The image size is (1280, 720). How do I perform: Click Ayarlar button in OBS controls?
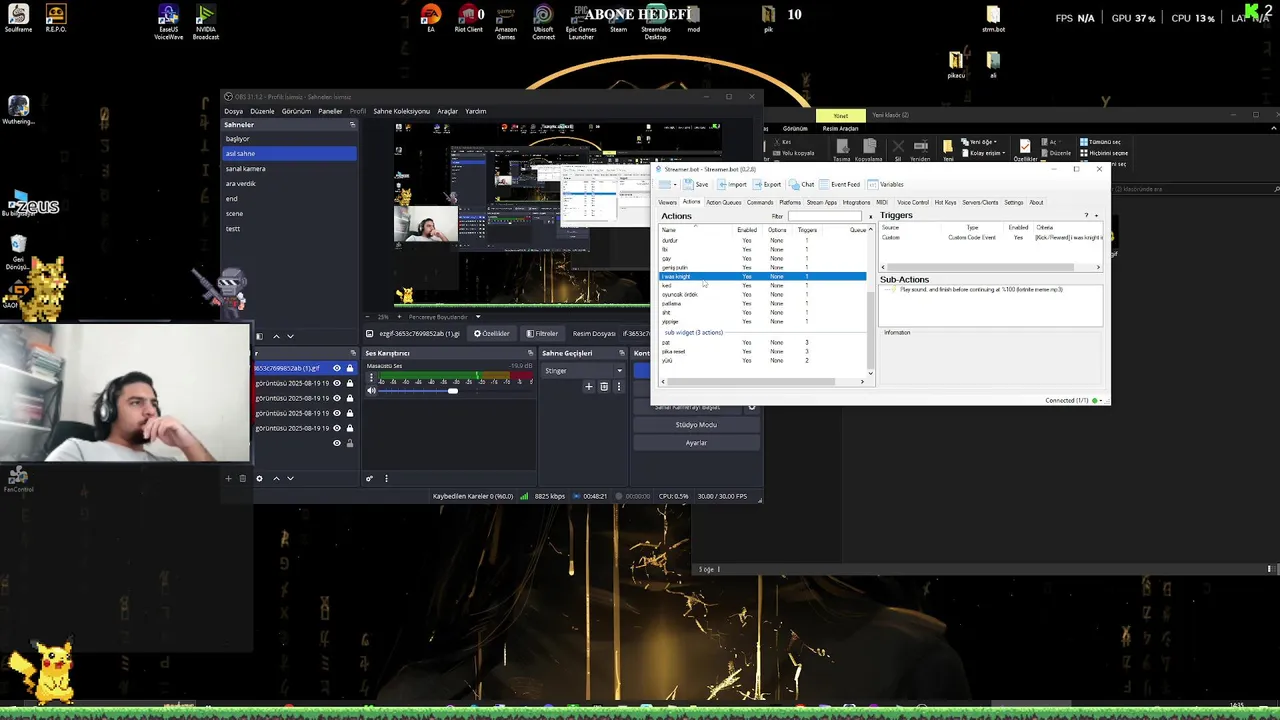696,443
